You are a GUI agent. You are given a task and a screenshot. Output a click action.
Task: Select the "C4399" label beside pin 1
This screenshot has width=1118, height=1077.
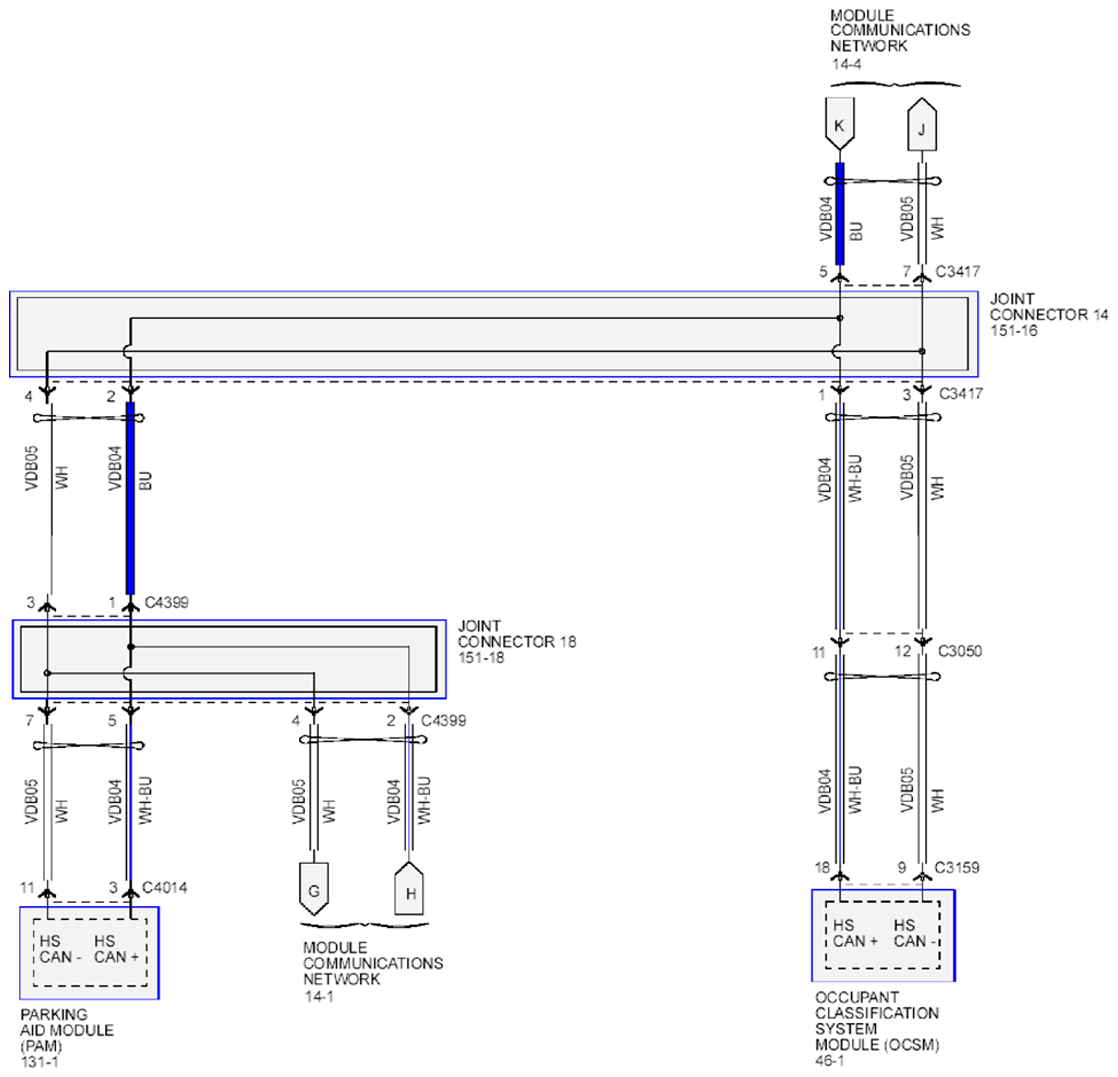tap(166, 603)
